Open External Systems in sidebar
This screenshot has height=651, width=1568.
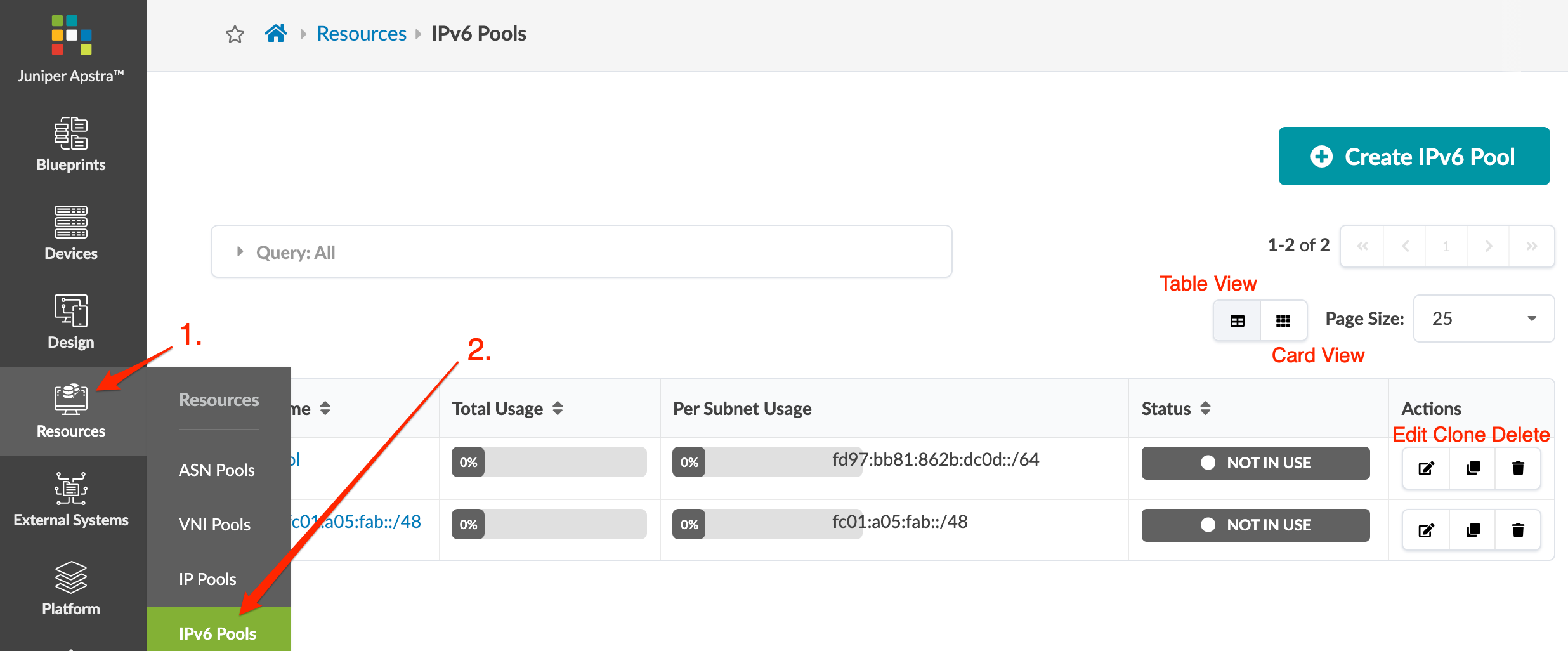coord(71,499)
